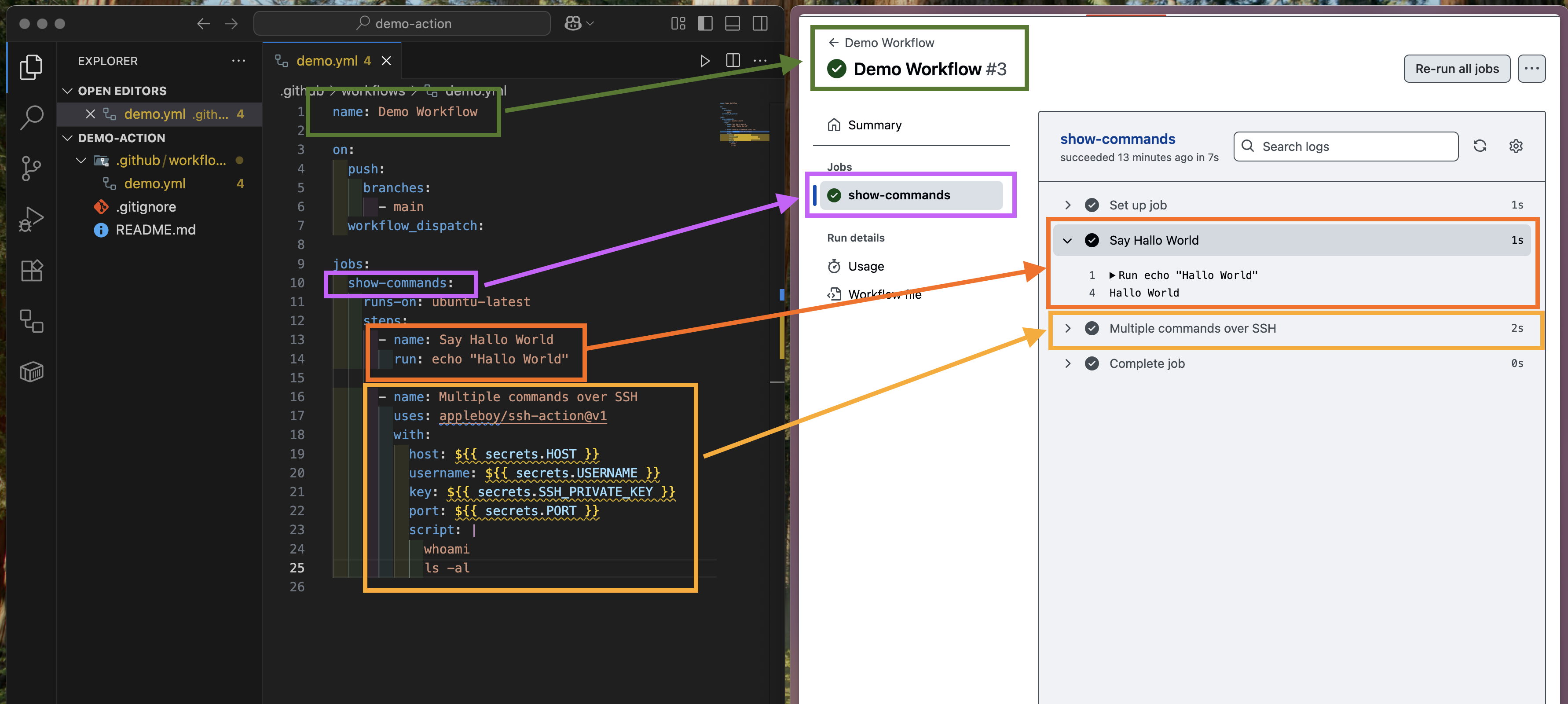Open the Run and Debug view
This screenshot has width=1568, height=704.
pos(31,219)
